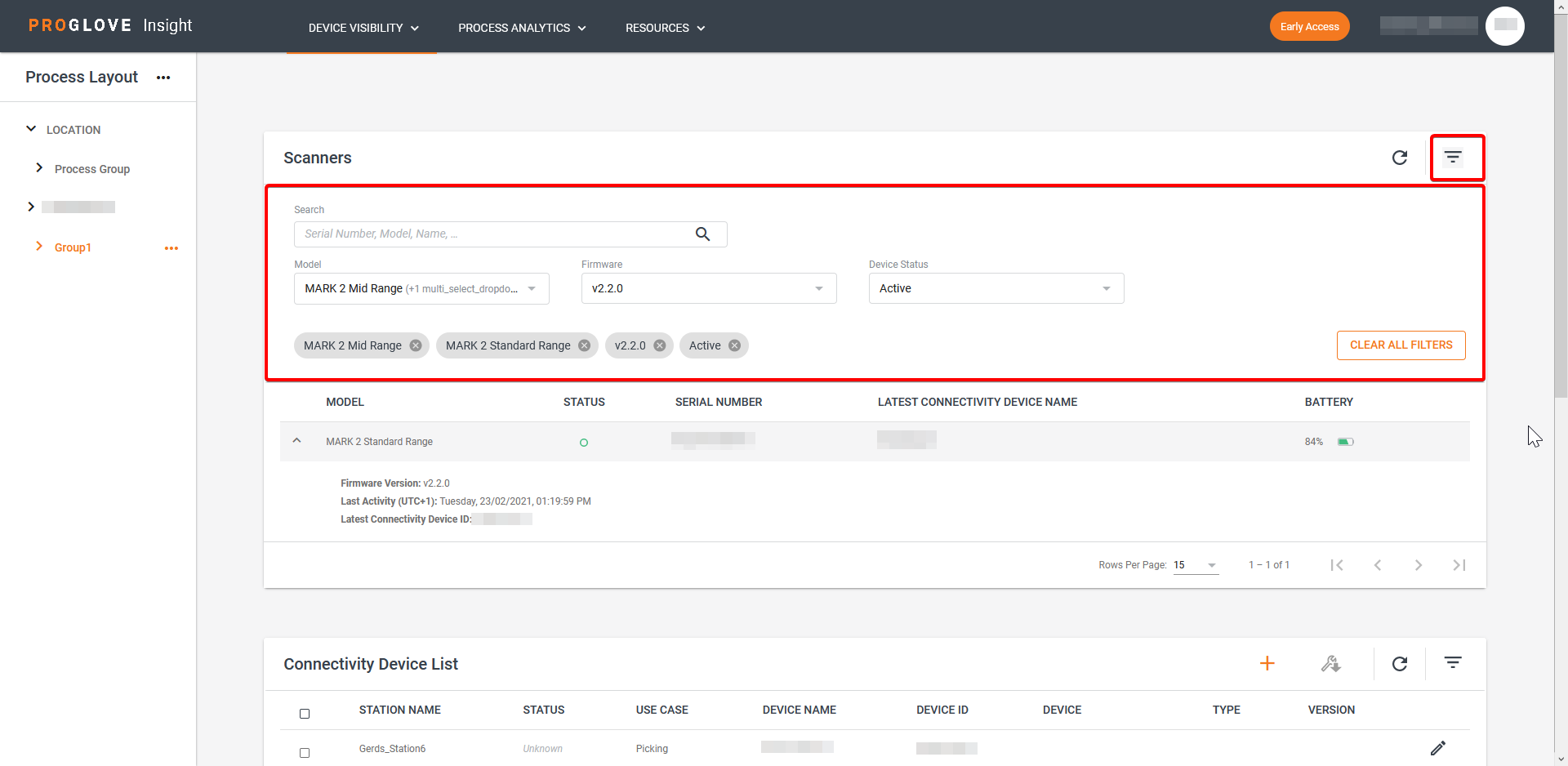Screen dimensions: 1568x766
Task: Click the Unknown status text
Action: [542, 749]
